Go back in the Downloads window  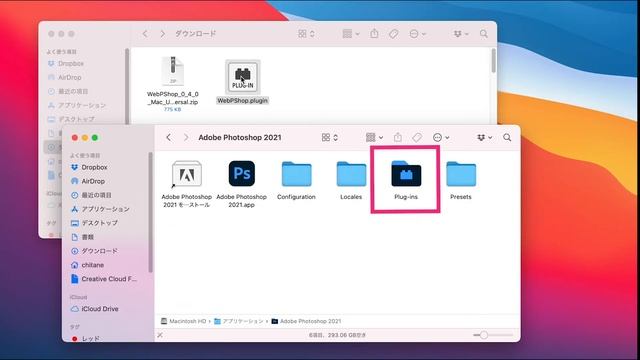145,34
